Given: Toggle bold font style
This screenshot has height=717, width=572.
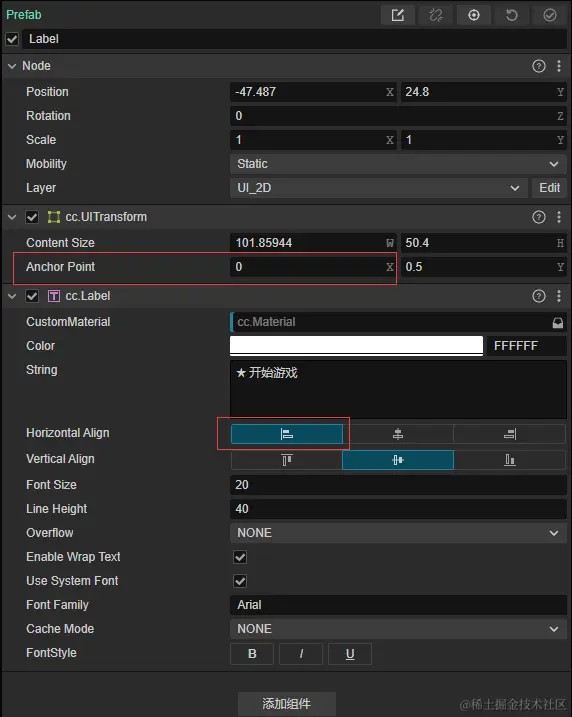Looking at the screenshot, I should coord(252,654).
